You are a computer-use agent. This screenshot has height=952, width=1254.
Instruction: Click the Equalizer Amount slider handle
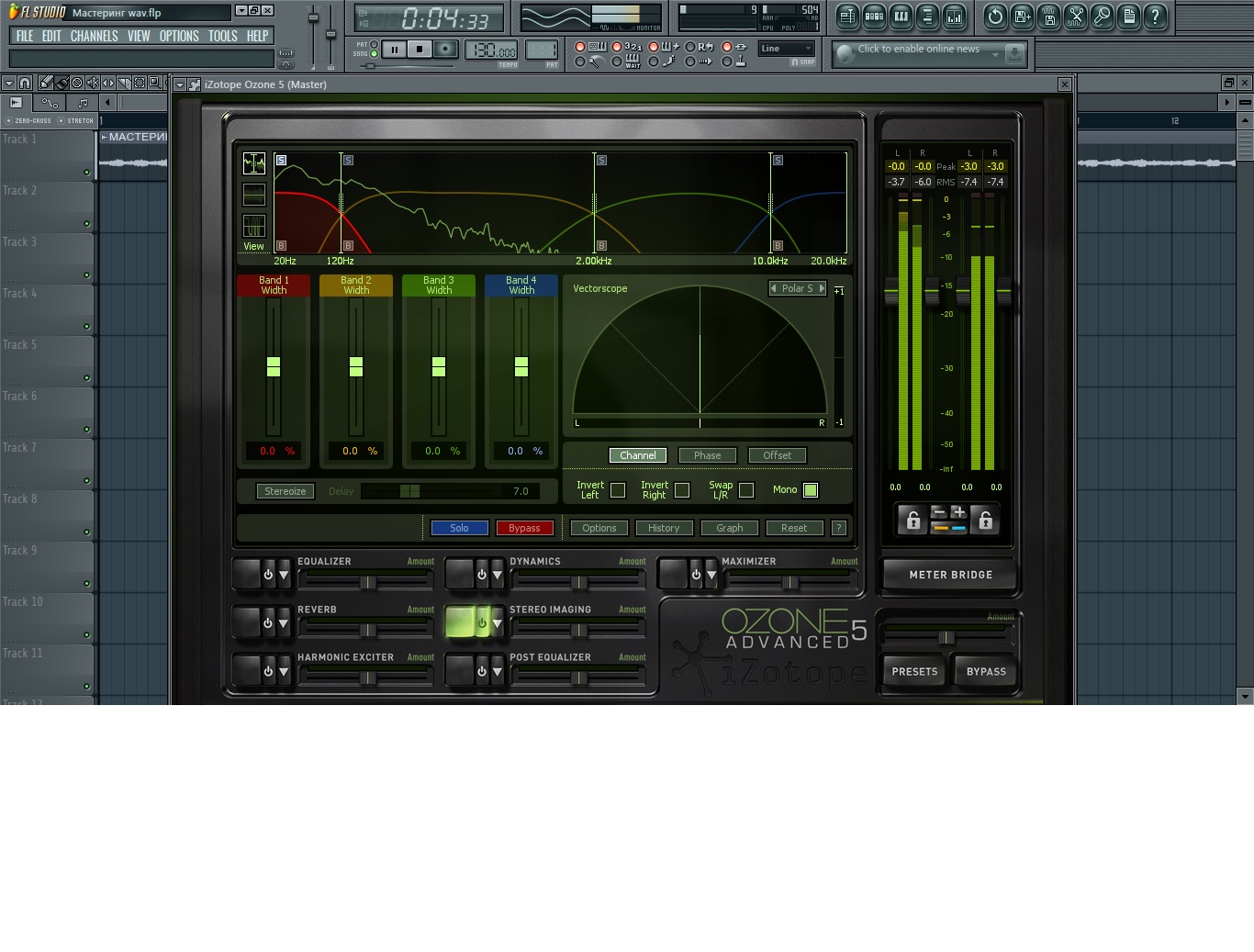(x=367, y=582)
